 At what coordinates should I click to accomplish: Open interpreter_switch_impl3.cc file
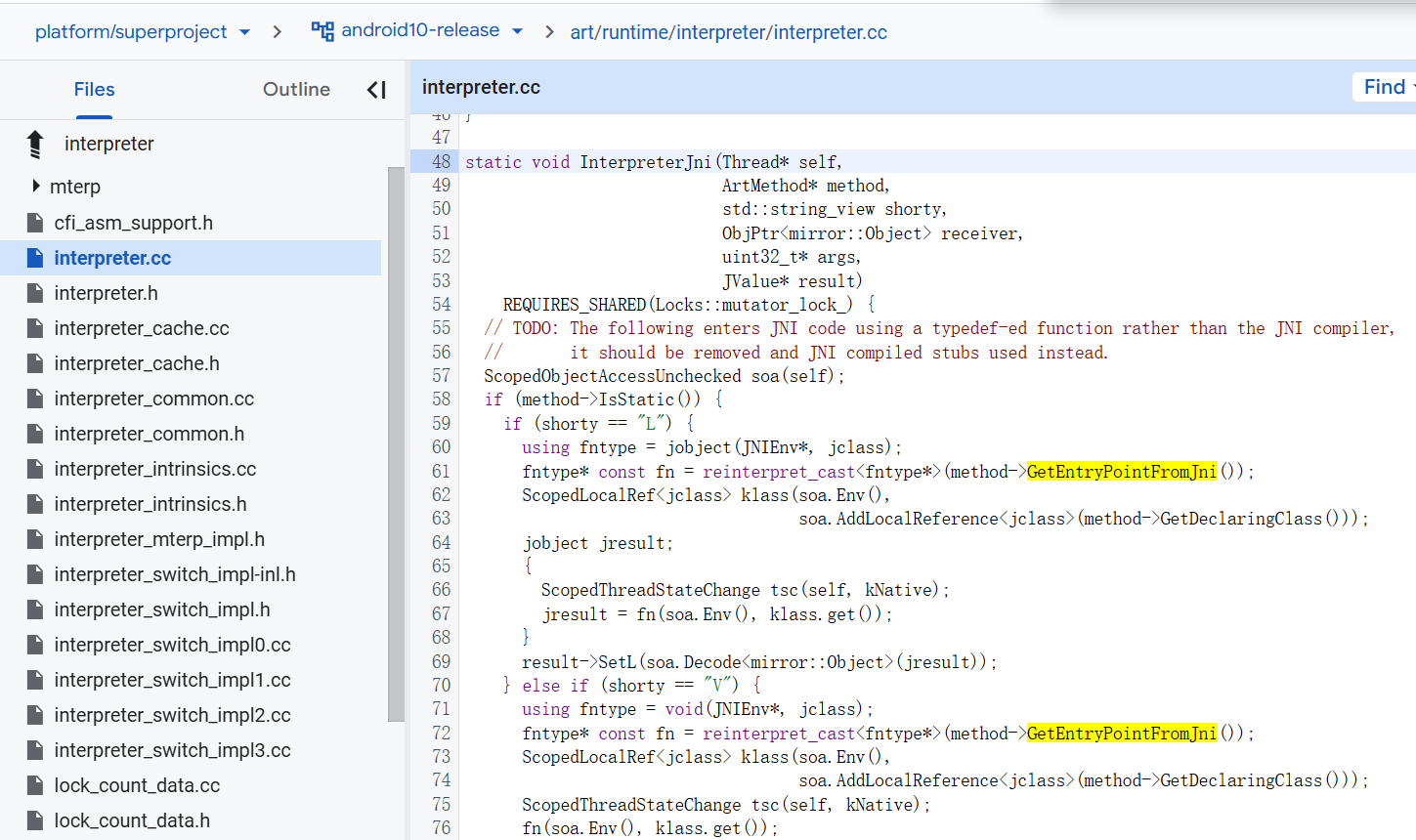172,750
